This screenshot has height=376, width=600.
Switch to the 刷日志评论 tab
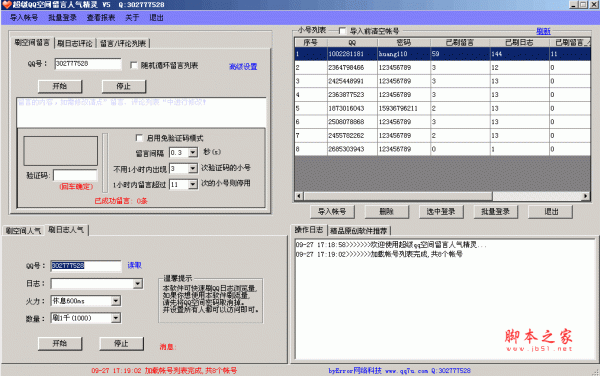[75, 43]
